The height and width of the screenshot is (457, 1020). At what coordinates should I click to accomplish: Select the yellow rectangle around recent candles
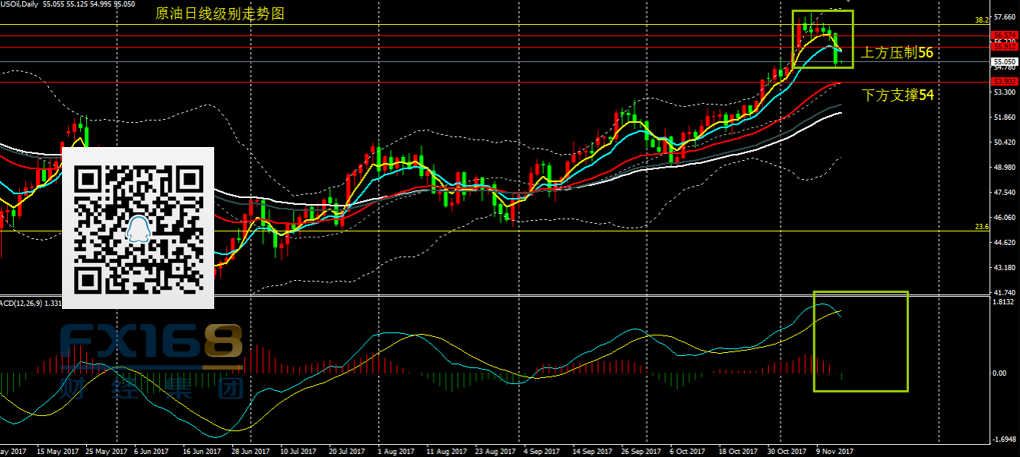[x=822, y=39]
